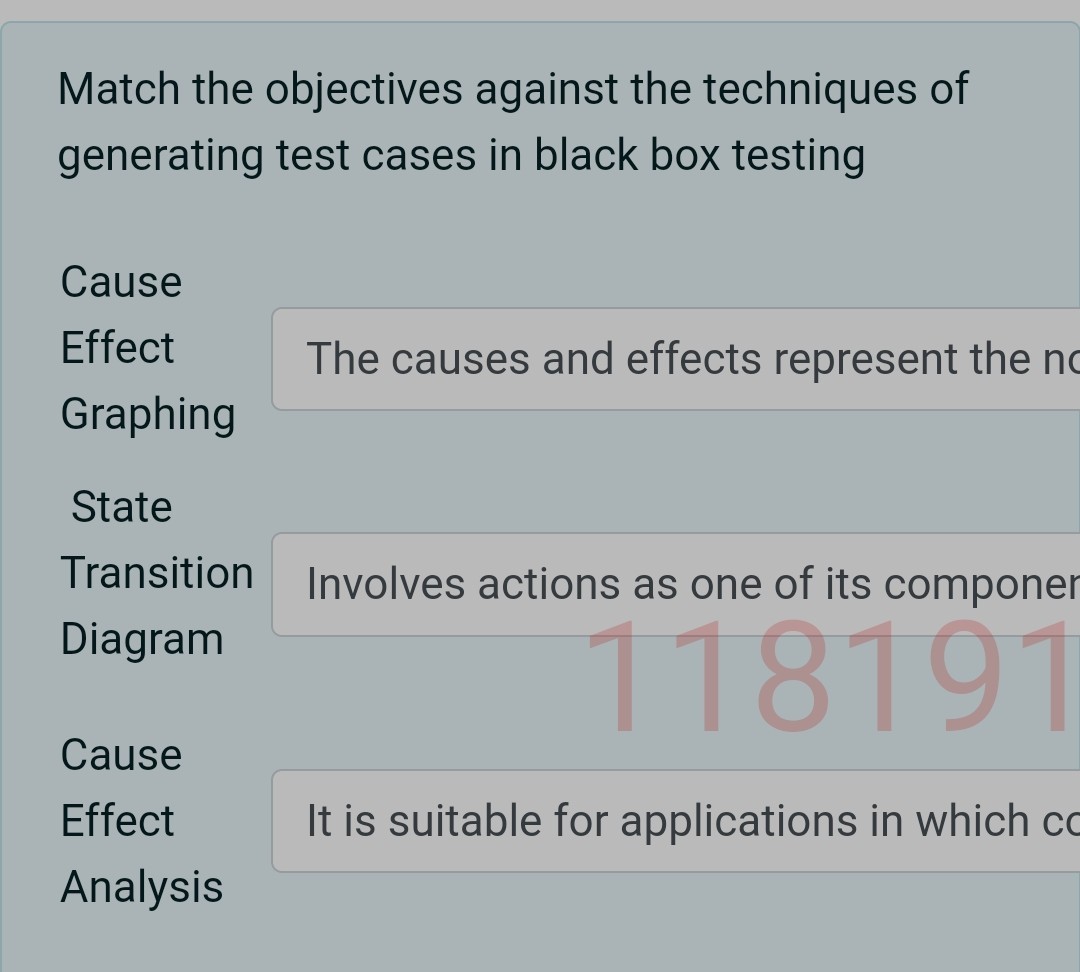The height and width of the screenshot is (972, 1080).
Task: Click the 'Effect' word above 'Analysis'
Action: pos(117,821)
